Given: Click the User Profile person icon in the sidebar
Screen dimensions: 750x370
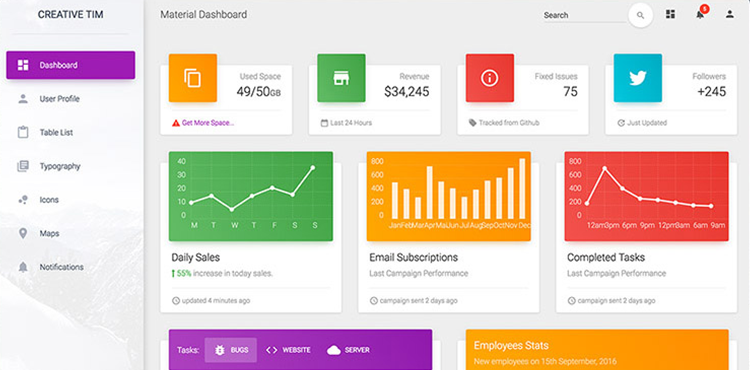Looking at the screenshot, I should (x=23, y=99).
